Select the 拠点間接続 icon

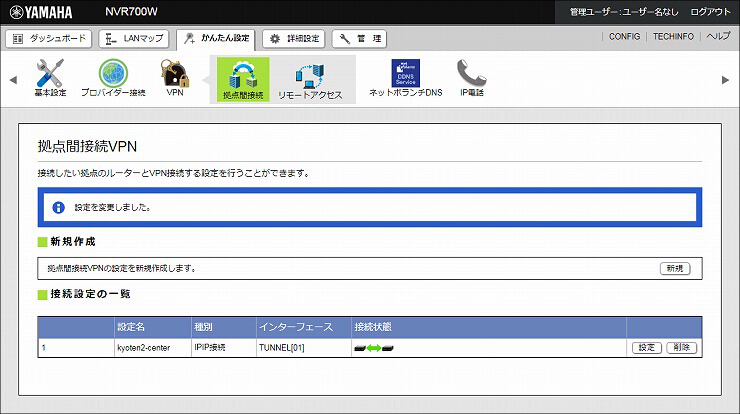[243, 79]
